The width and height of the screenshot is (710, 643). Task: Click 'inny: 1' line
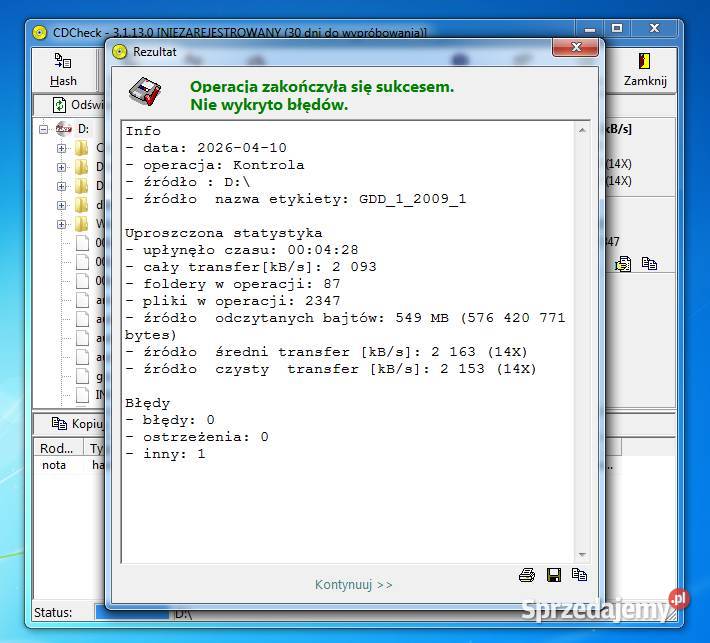(x=166, y=454)
